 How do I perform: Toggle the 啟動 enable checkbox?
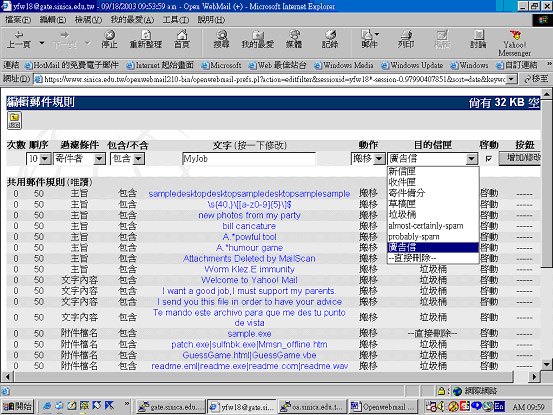coord(488,159)
